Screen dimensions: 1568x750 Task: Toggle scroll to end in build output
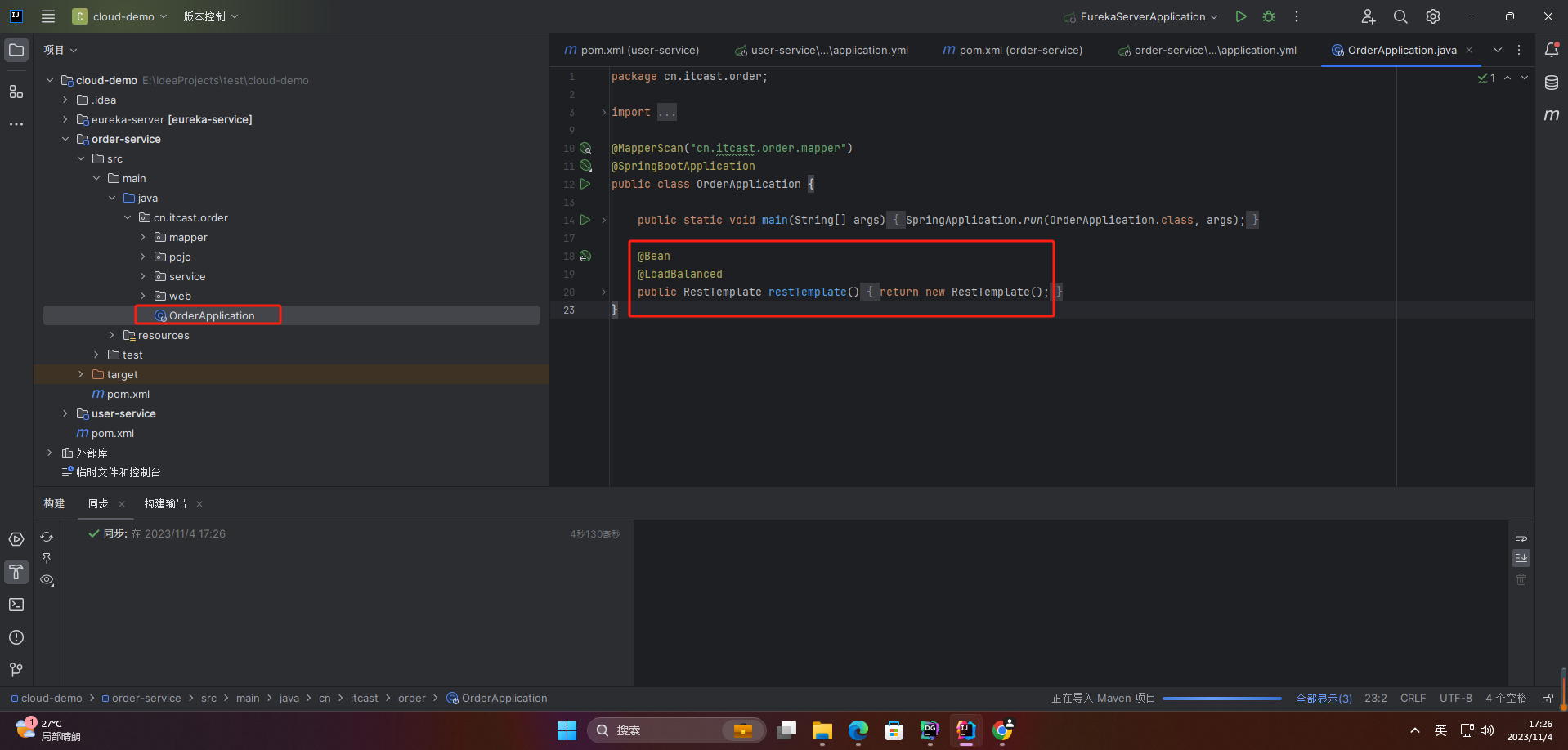(x=1521, y=558)
